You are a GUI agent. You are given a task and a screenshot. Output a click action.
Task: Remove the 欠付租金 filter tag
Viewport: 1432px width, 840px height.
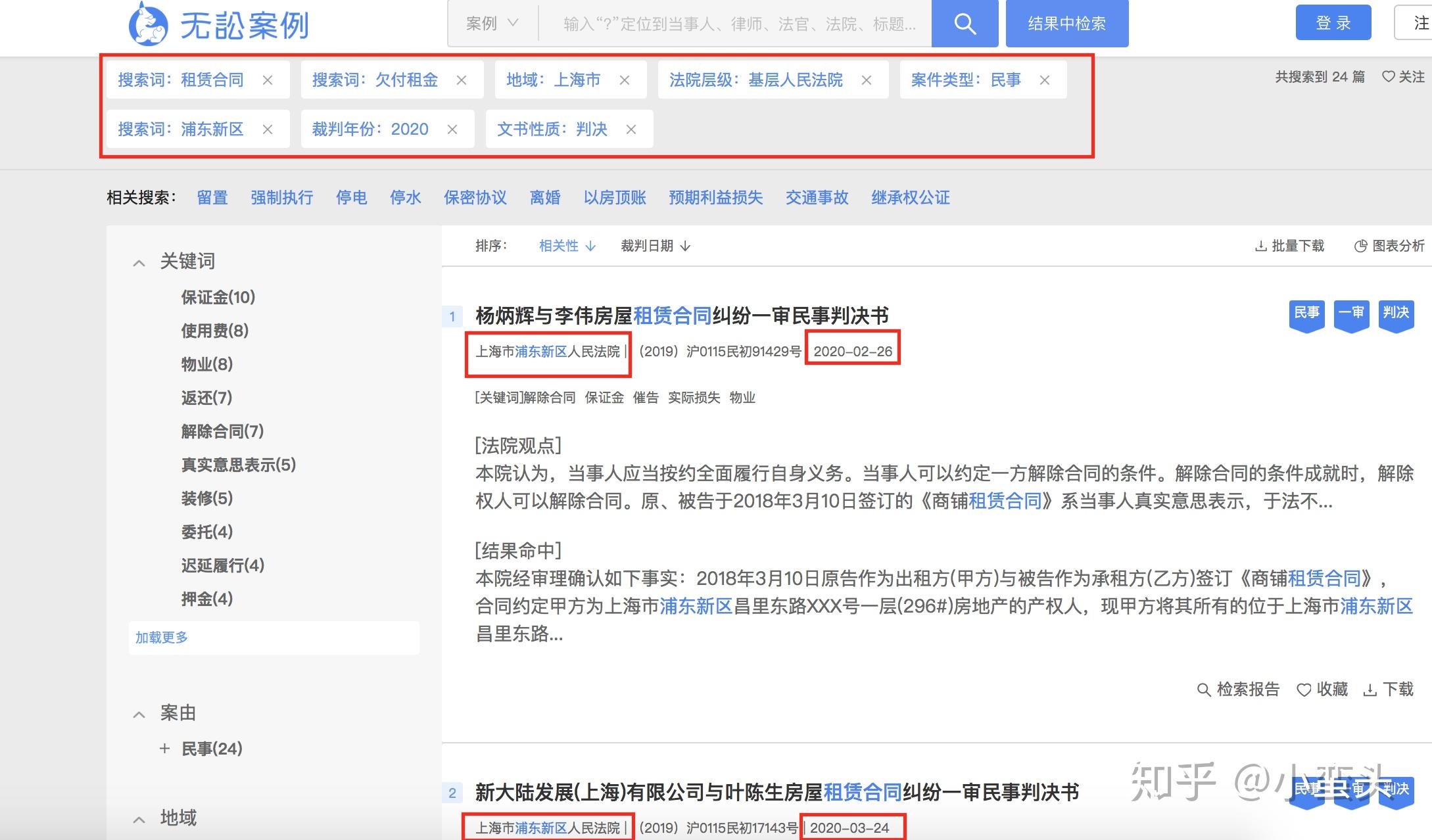point(462,80)
